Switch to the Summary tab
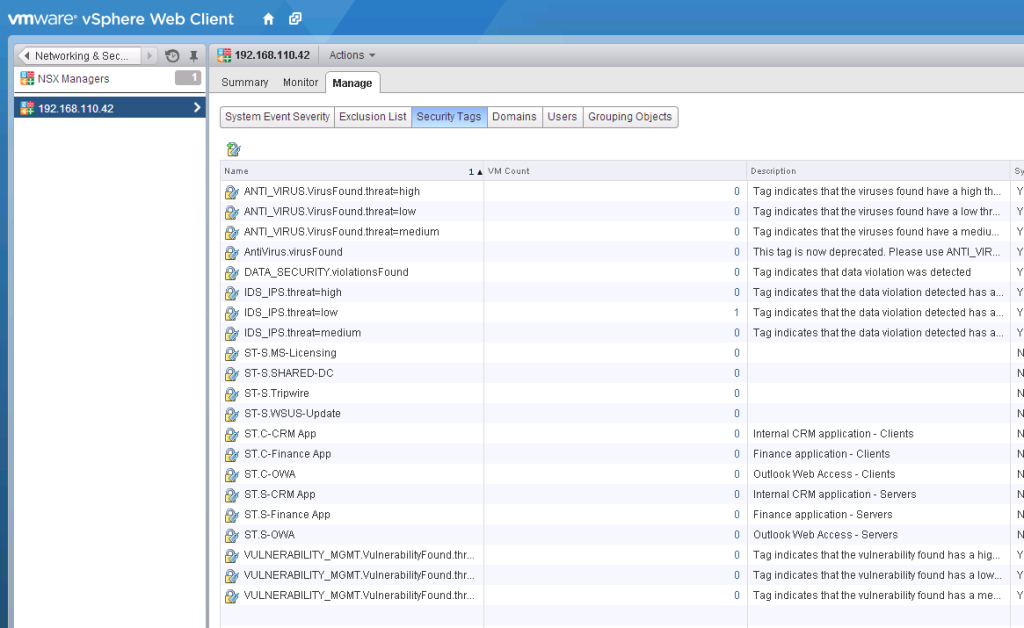 click(245, 82)
